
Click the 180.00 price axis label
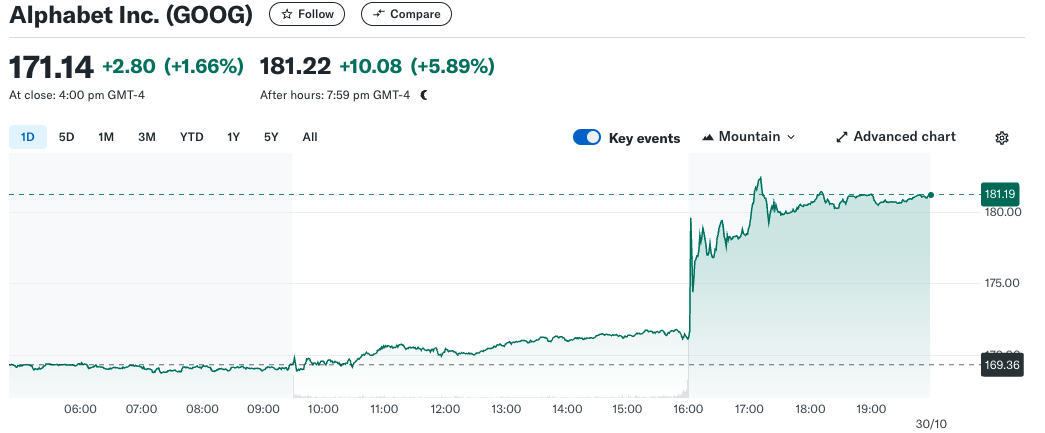point(1002,213)
